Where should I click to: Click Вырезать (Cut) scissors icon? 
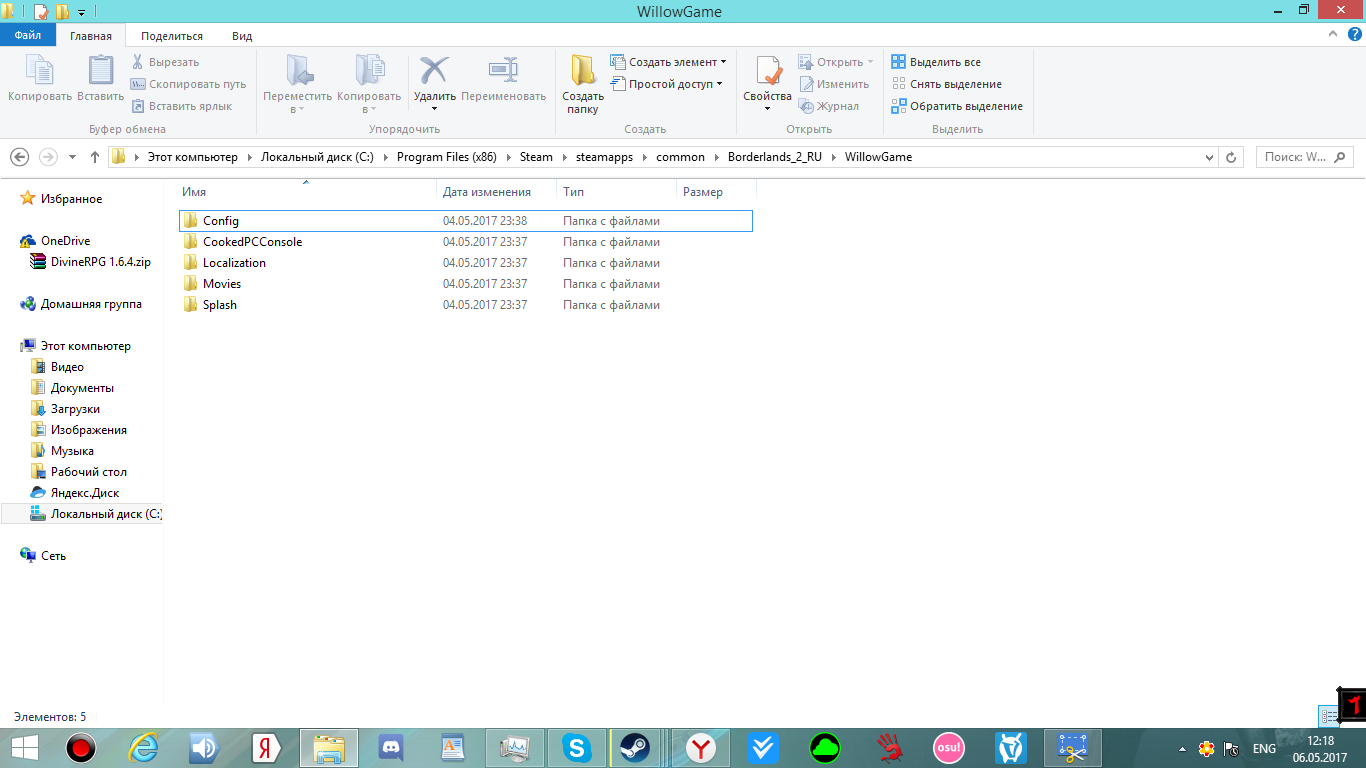pyautogui.click(x=138, y=62)
